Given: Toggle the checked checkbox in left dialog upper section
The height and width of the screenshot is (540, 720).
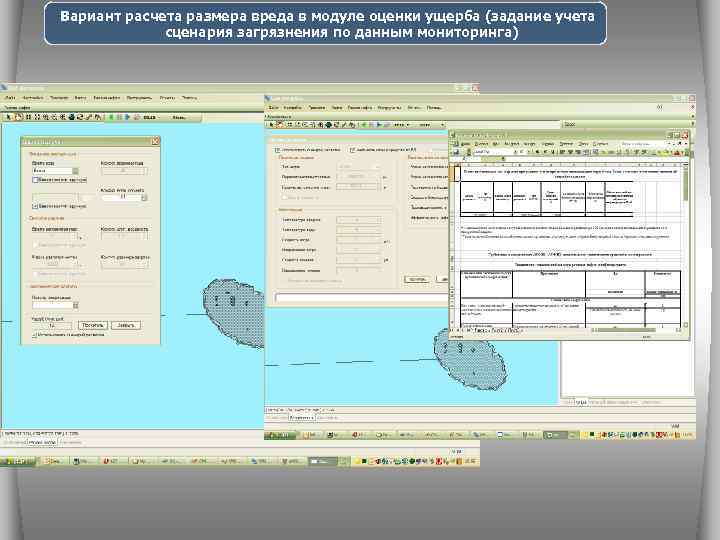Looking at the screenshot, I should tap(35, 206).
